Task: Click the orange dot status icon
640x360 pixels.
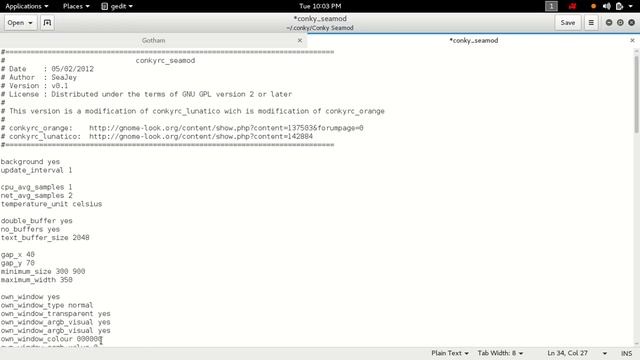Action: pos(593,6)
